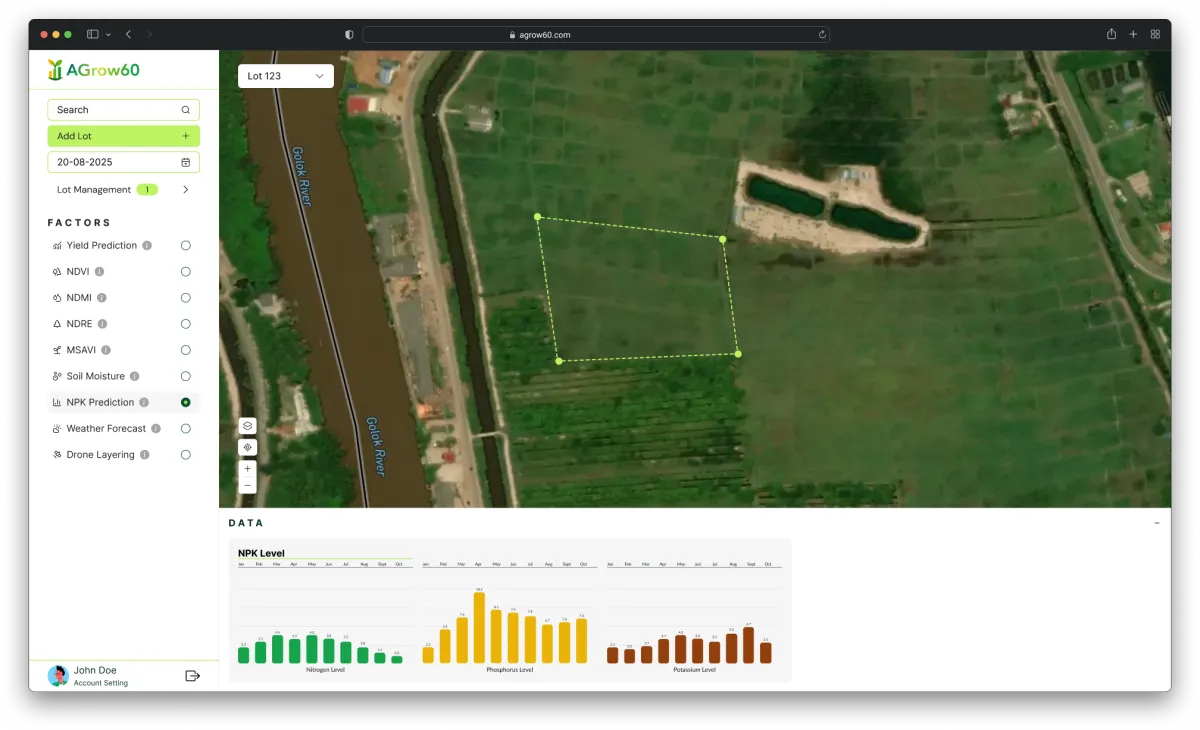The width and height of the screenshot is (1200, 730).
Task: Click the NDVI info icon
Action: [99, 272]
